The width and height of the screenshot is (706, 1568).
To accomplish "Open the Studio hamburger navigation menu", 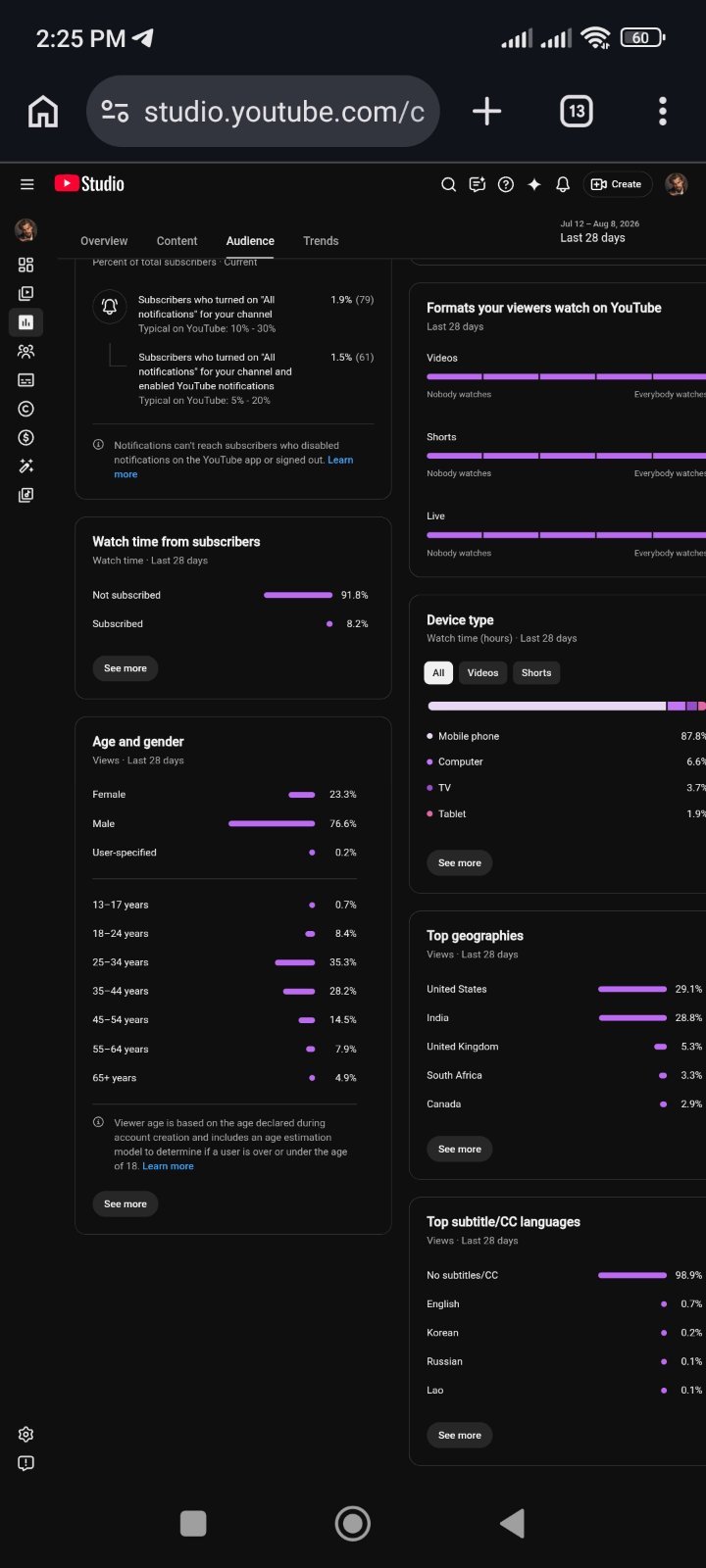I will coord(27,184).
